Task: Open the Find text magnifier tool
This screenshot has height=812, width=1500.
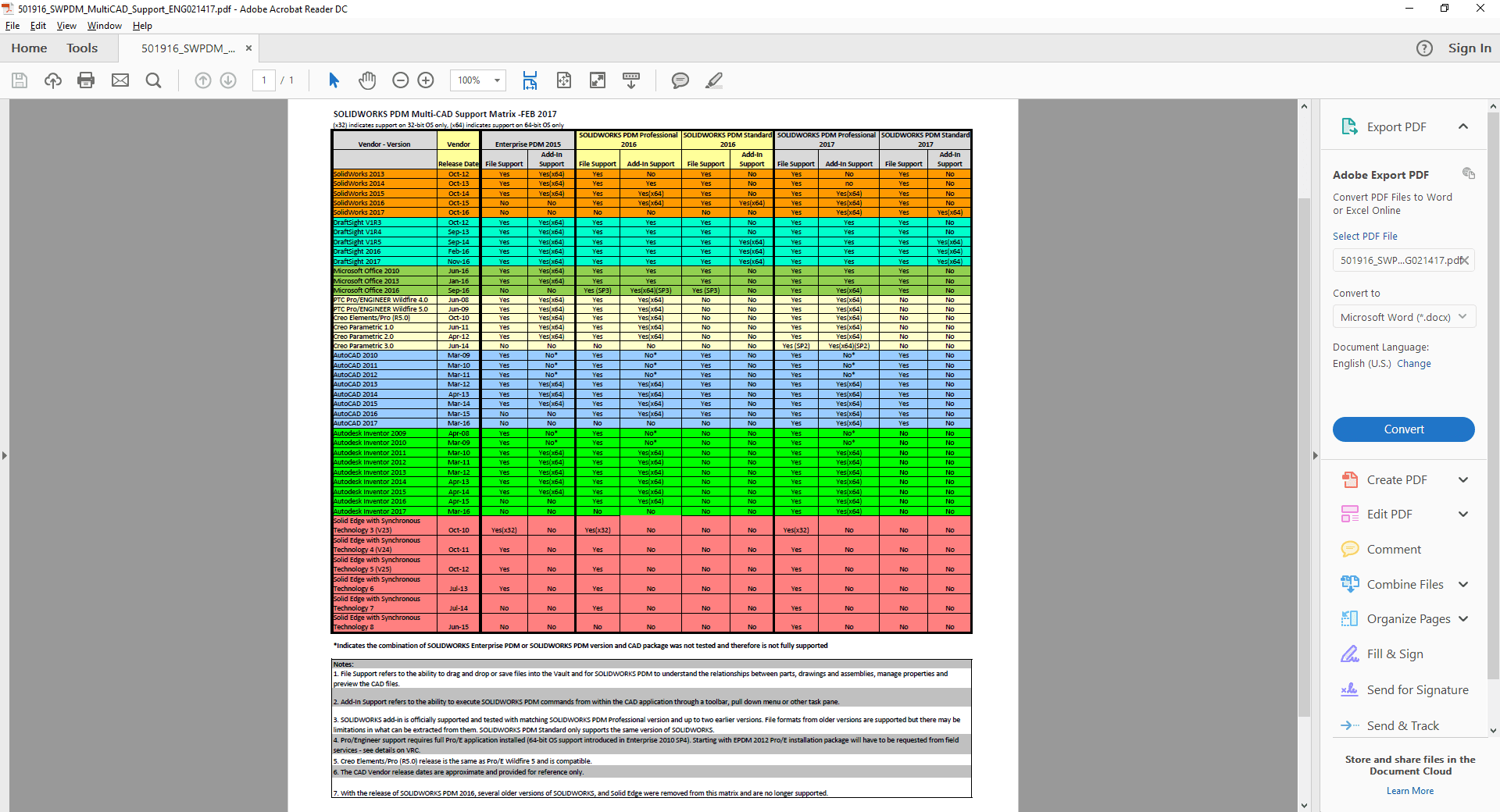Action: 154,80
